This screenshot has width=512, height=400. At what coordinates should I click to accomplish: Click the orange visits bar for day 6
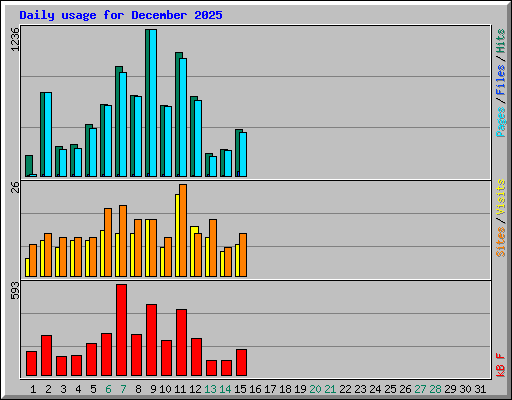[108, 242]
